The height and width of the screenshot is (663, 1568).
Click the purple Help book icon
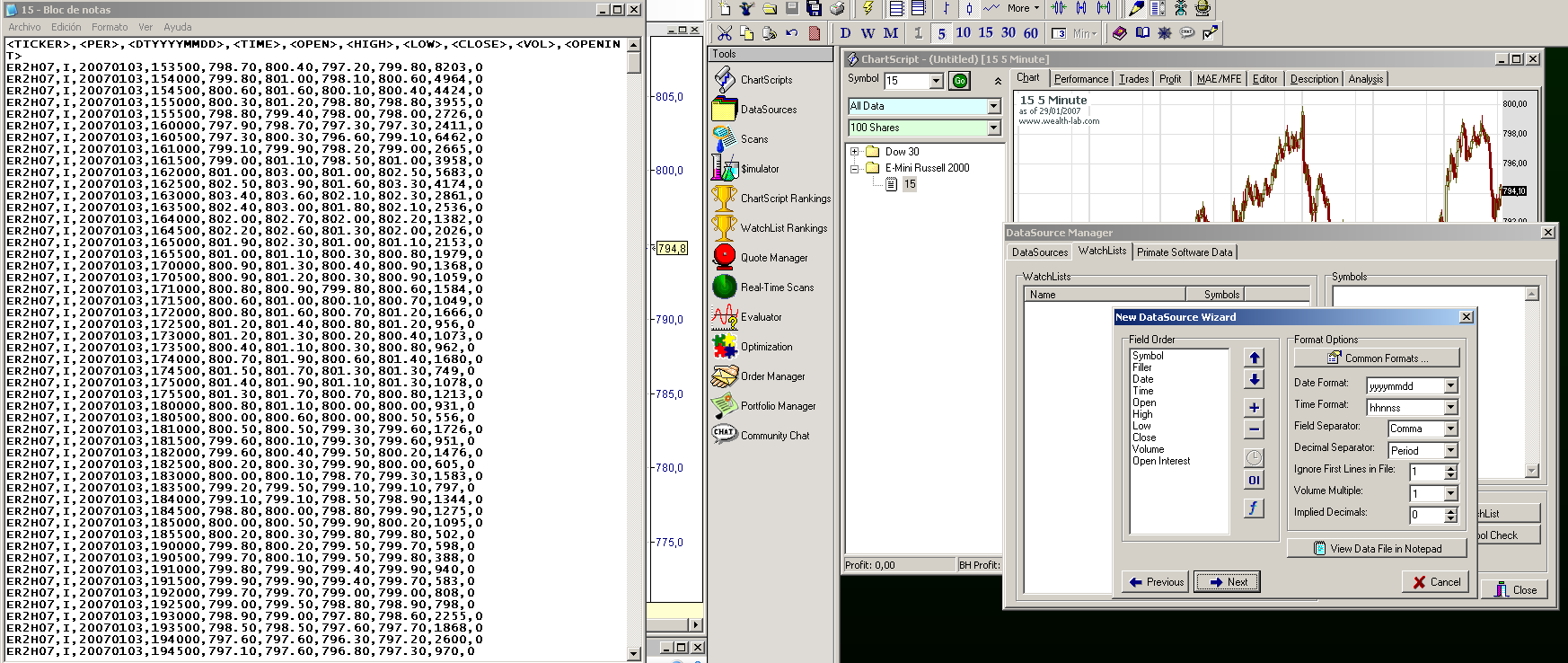pyautogui.click(x=1119, y=33)
